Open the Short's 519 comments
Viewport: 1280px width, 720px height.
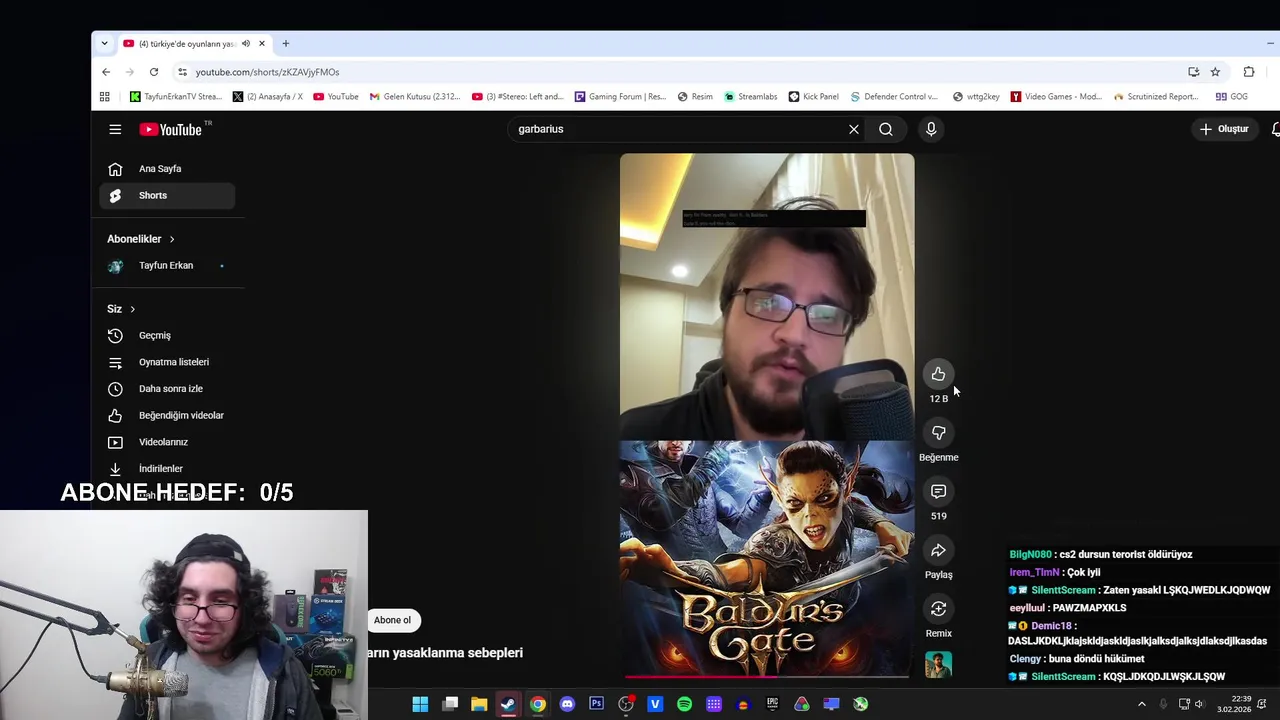pos(938,491)
